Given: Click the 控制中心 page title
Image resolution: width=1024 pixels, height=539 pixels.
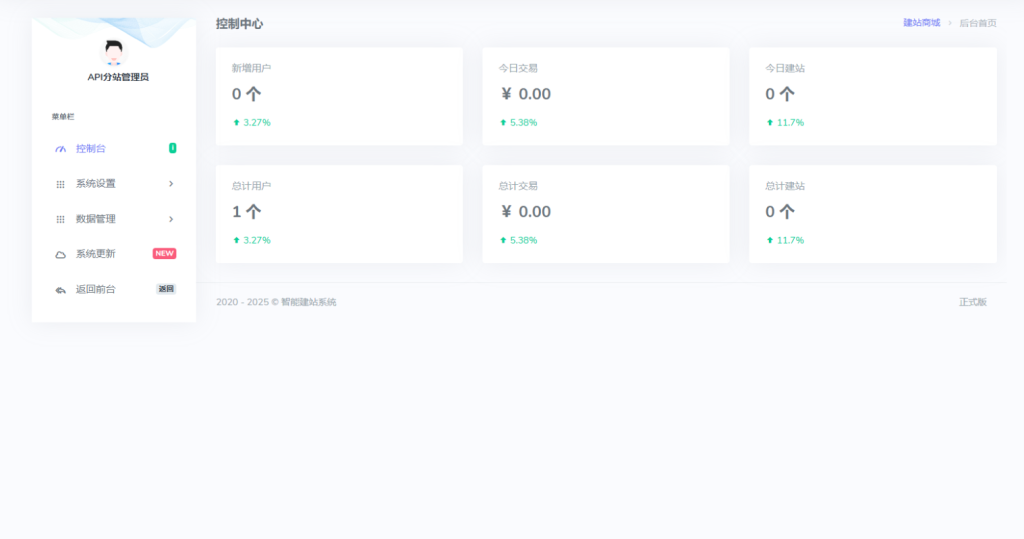Looking at the screenshot, I should tap(239, 24).
